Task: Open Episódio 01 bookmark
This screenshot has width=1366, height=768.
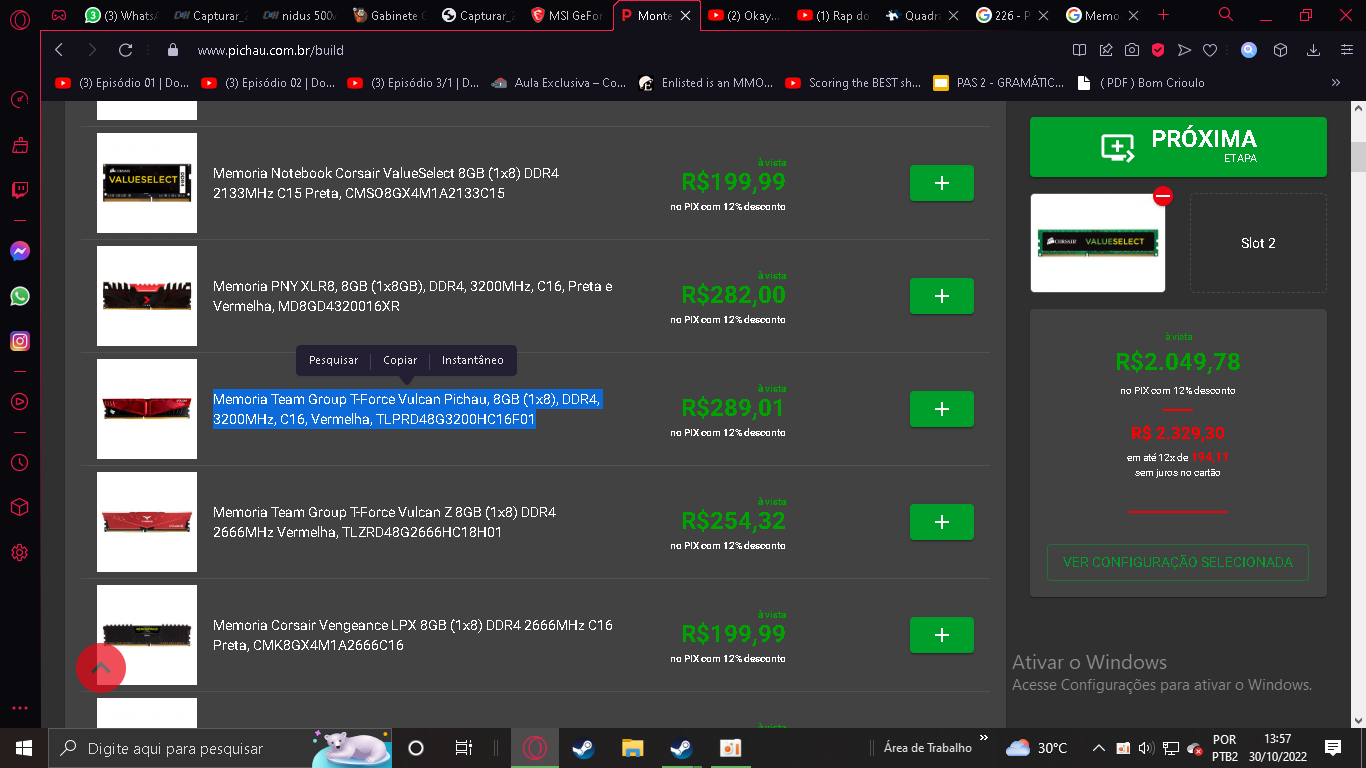Action: click(122, 83)
